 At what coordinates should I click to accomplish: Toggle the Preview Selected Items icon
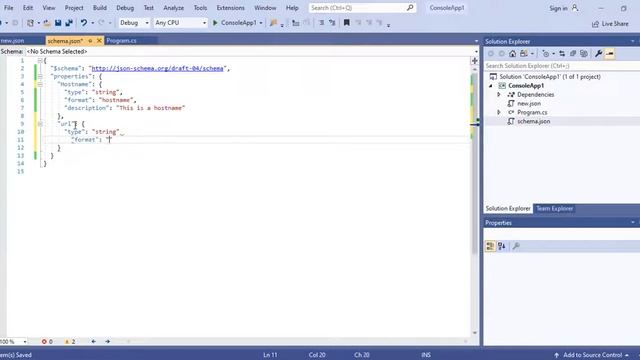click(610, 53)
